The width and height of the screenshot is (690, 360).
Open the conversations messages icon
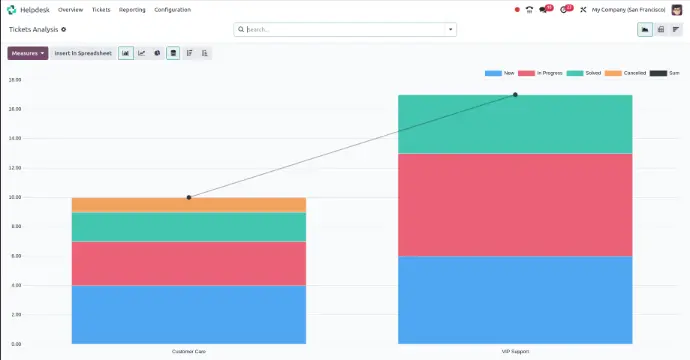545,9
